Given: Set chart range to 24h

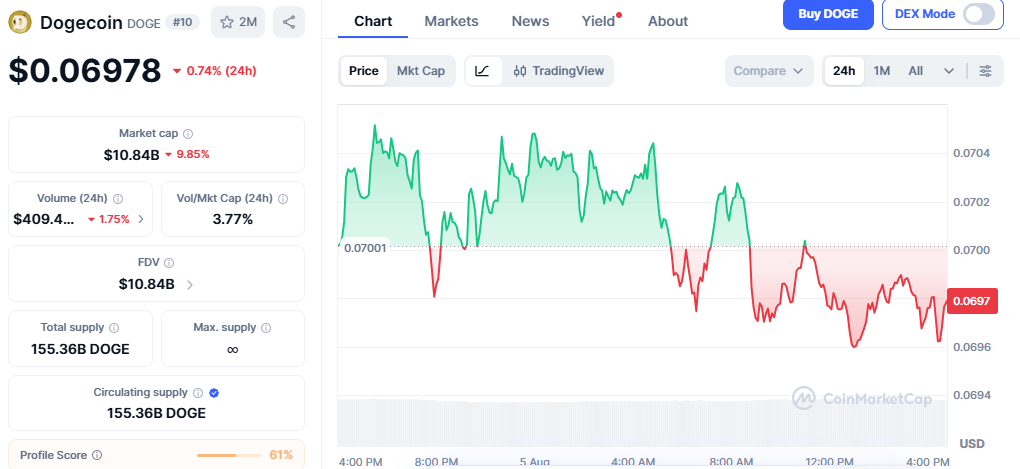Looking at the screenshot, I should point(844,71).
